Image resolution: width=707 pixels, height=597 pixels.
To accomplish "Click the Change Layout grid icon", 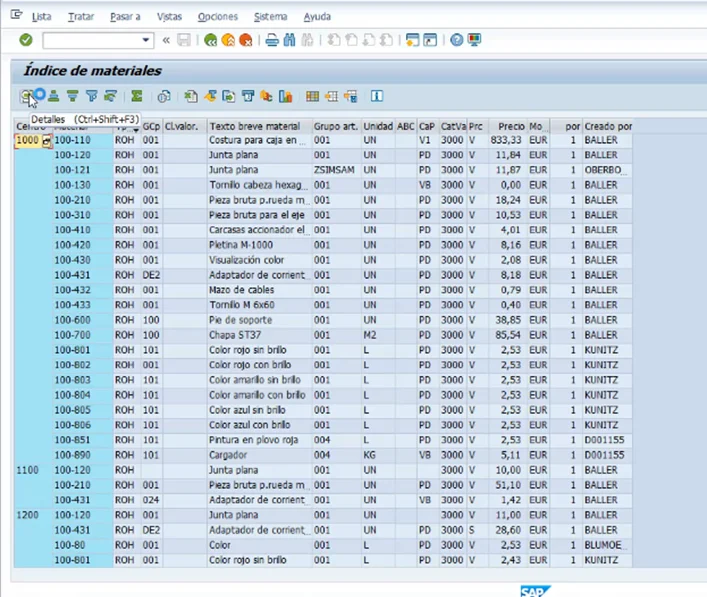I will tap(312, 96).
